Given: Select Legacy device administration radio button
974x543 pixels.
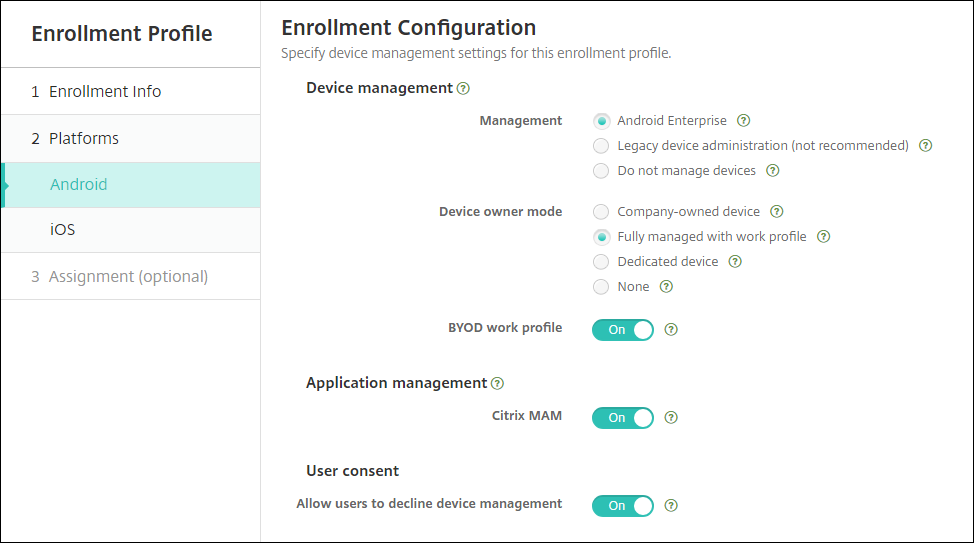Looking at the screenshot, I should (x=601, y=146).
